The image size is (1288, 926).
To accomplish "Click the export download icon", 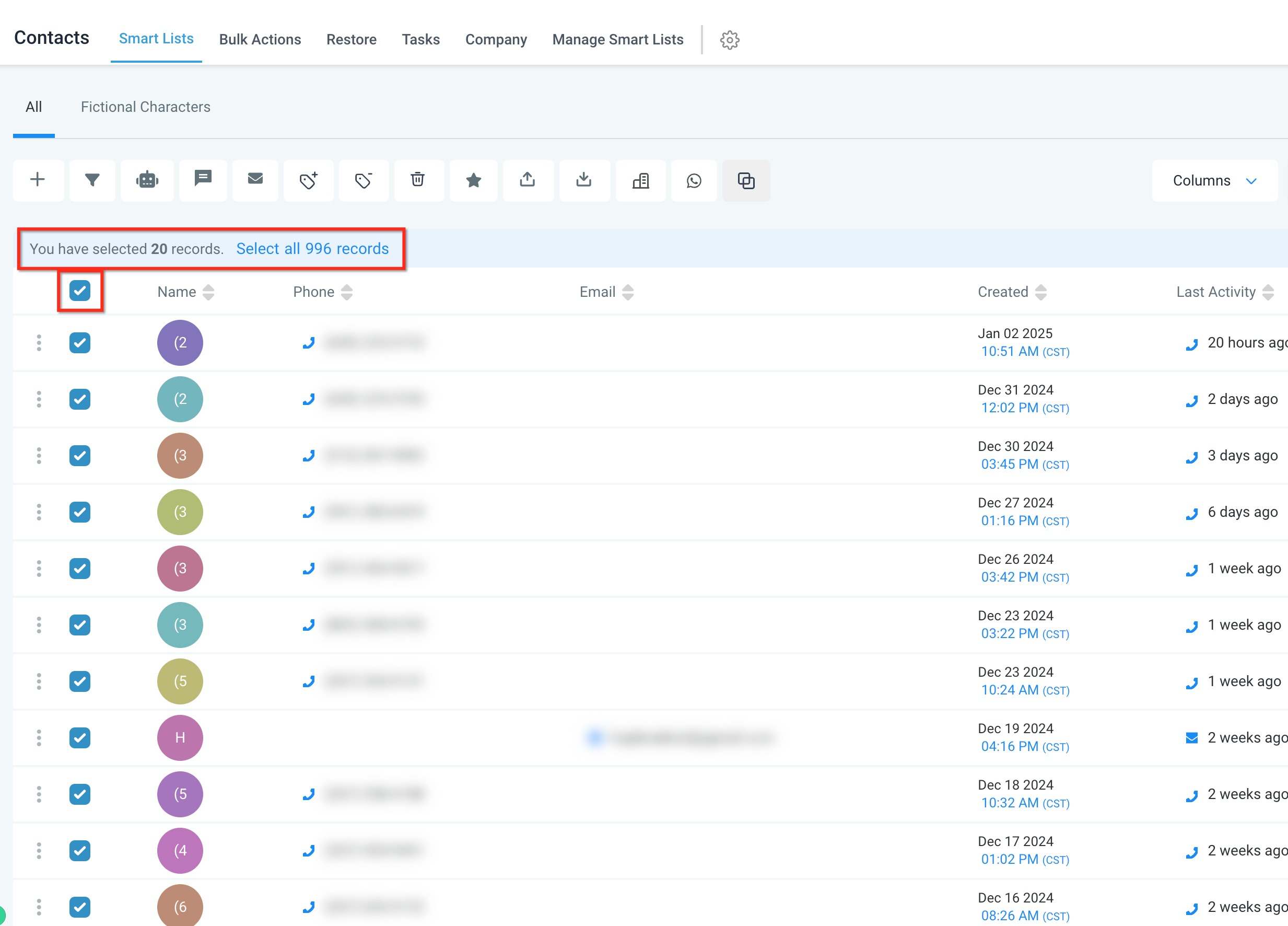I will pyautogui.click(x=583, y=180).
